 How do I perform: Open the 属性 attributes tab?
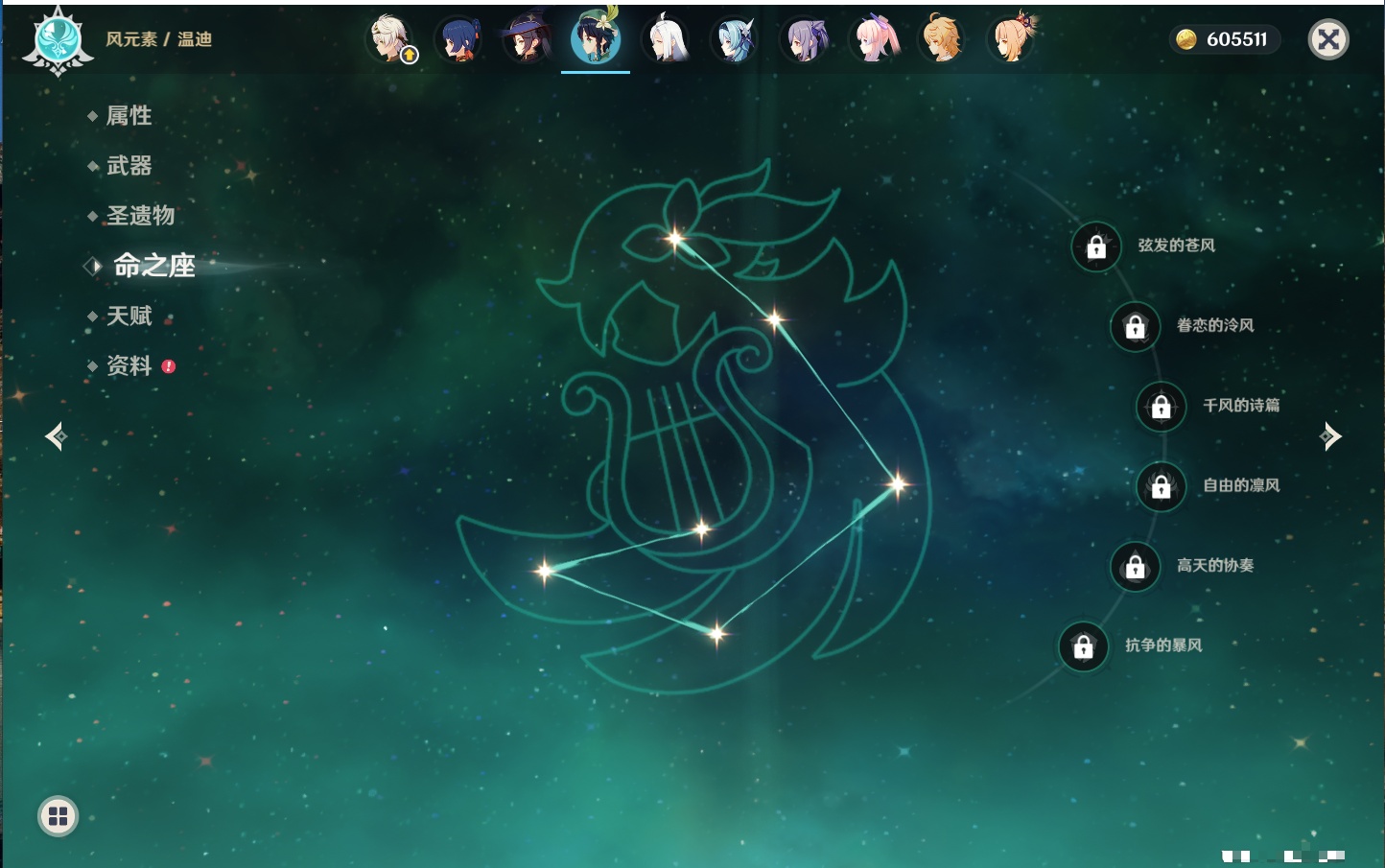tap(129, 116)
